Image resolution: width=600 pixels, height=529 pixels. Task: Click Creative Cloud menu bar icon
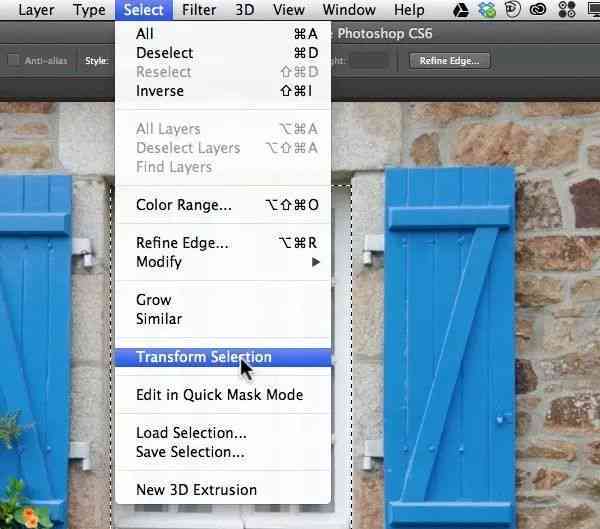[538, 10]
